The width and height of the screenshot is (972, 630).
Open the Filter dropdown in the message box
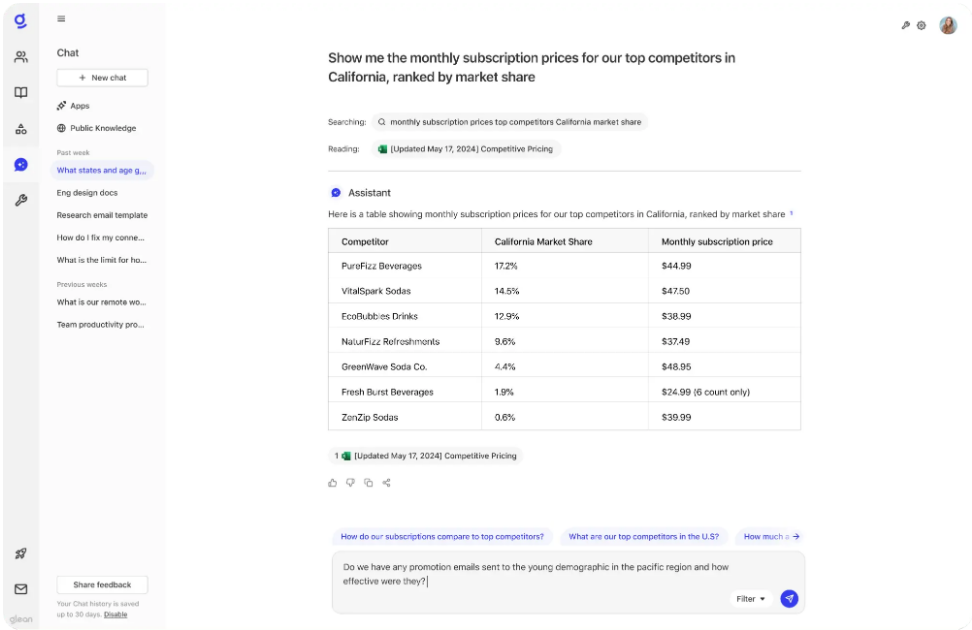751,599
